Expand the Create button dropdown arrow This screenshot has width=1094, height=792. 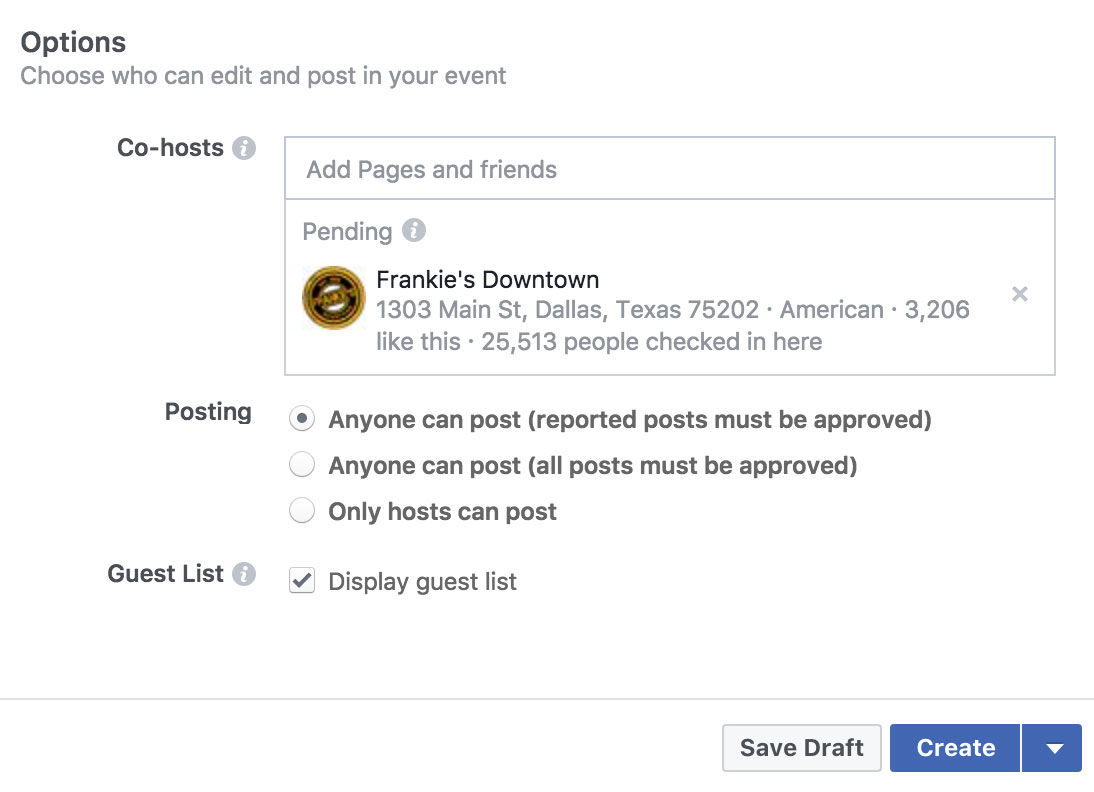[1053, 748]
